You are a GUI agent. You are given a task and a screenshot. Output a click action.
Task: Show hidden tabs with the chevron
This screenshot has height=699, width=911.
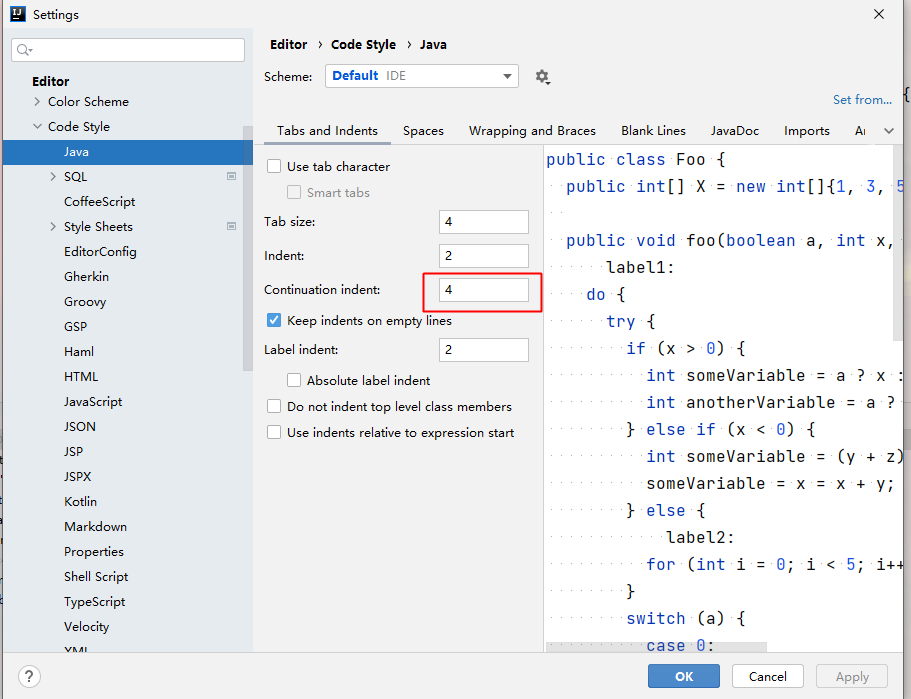(x=889, y=131)
